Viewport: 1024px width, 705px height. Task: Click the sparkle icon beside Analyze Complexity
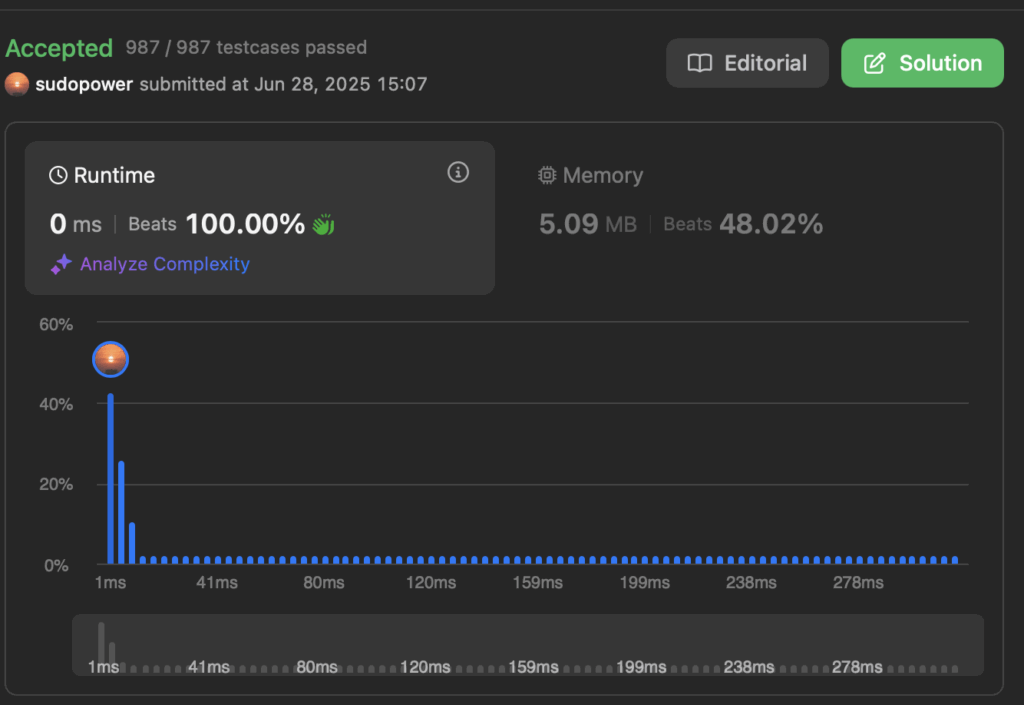pos(61,264)
